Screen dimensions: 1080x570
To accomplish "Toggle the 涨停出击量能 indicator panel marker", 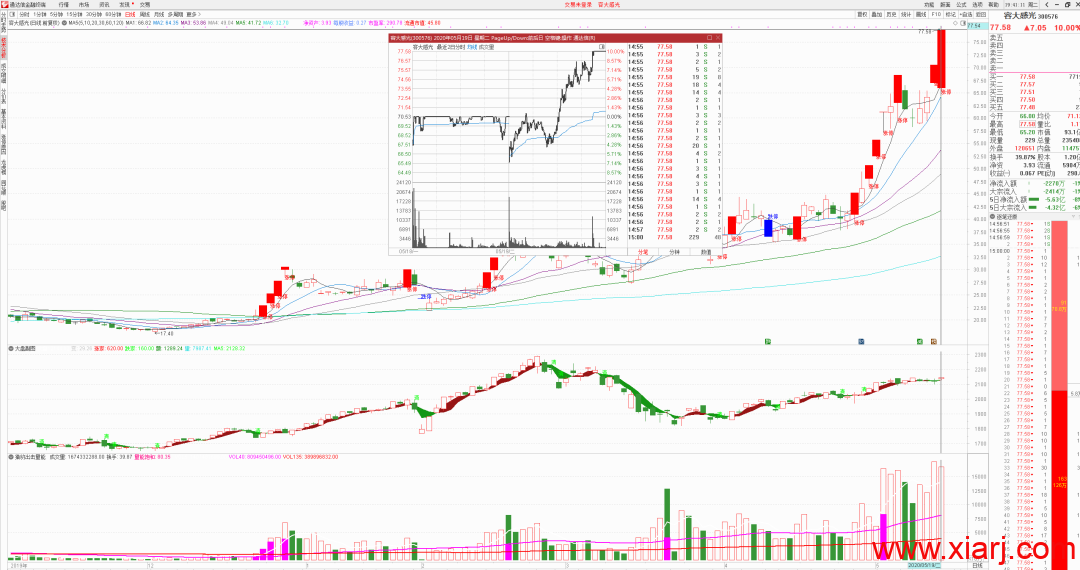I will 11,456.
